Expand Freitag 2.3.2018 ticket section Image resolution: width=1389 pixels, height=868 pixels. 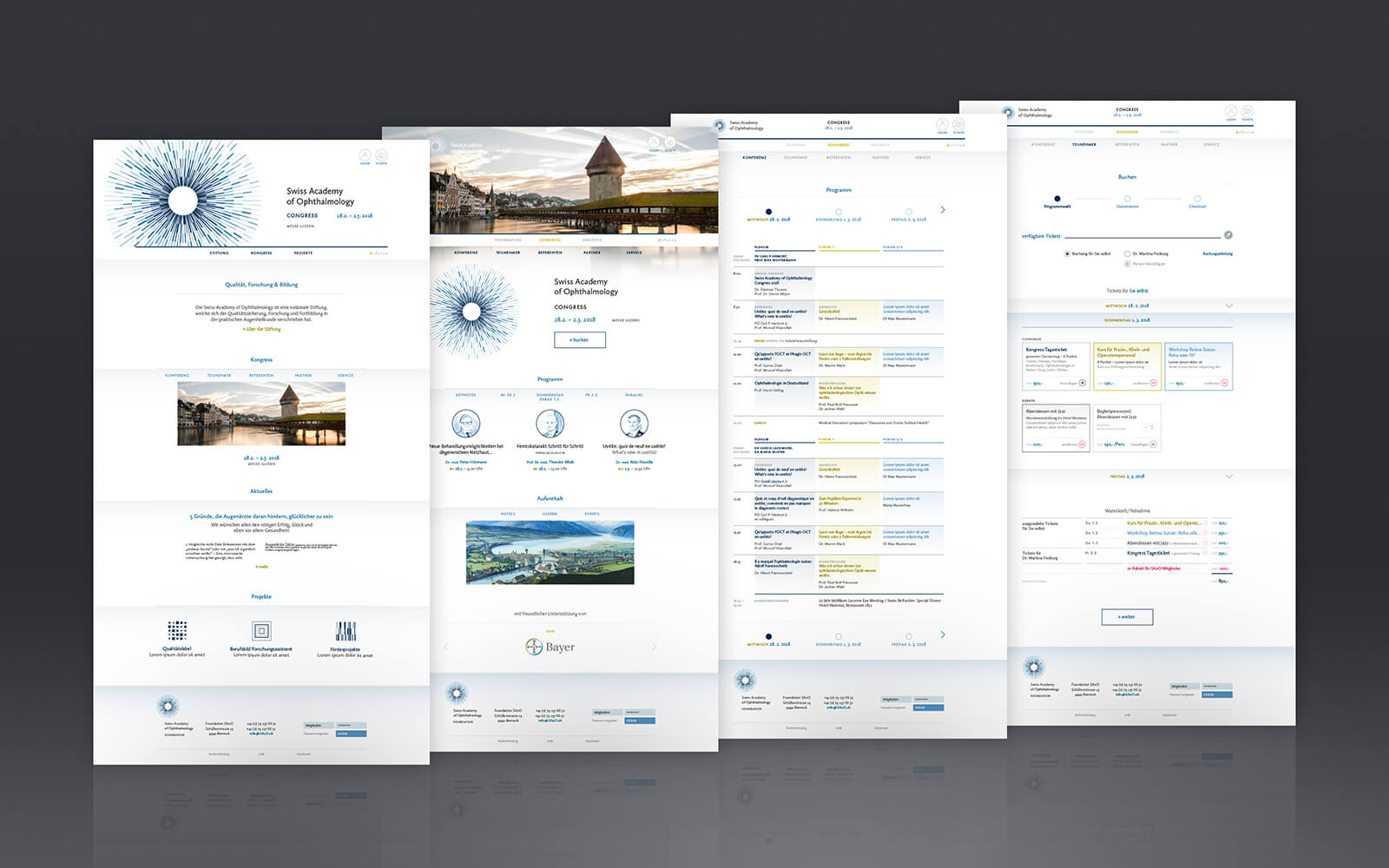point(1228,476)
